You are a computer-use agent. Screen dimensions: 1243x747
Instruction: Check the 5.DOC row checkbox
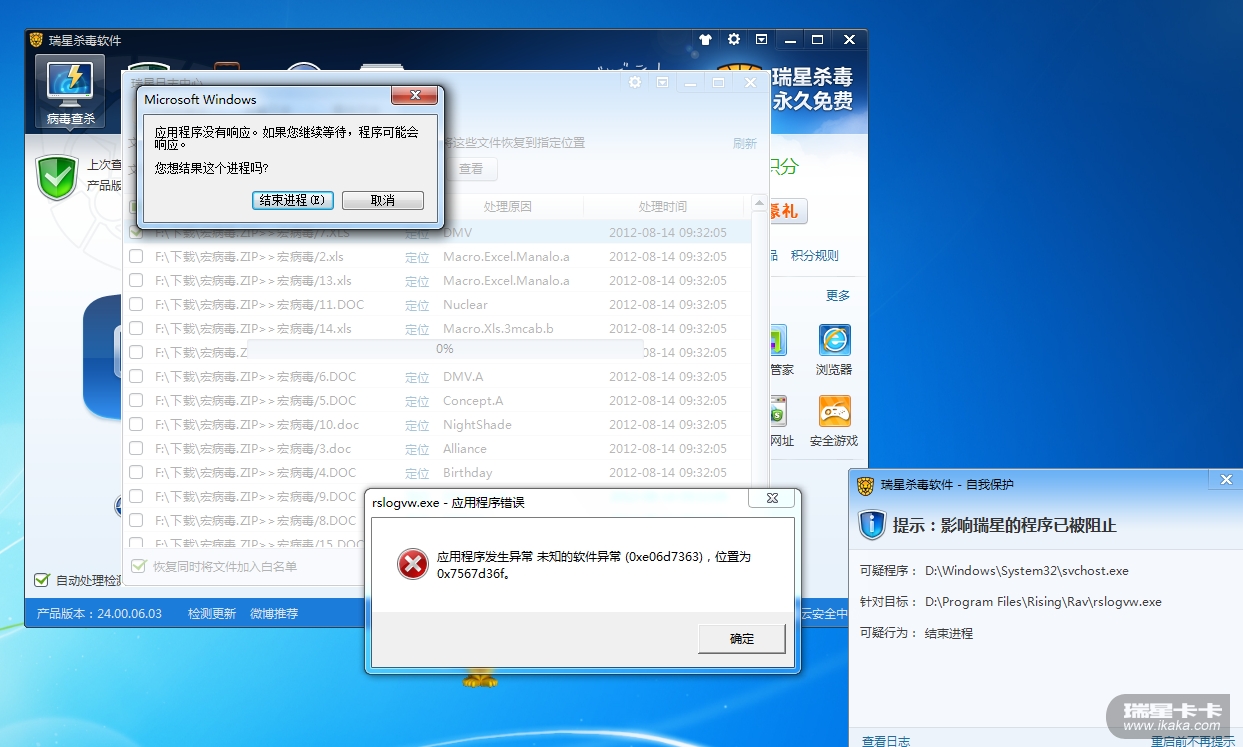point(136,400)
